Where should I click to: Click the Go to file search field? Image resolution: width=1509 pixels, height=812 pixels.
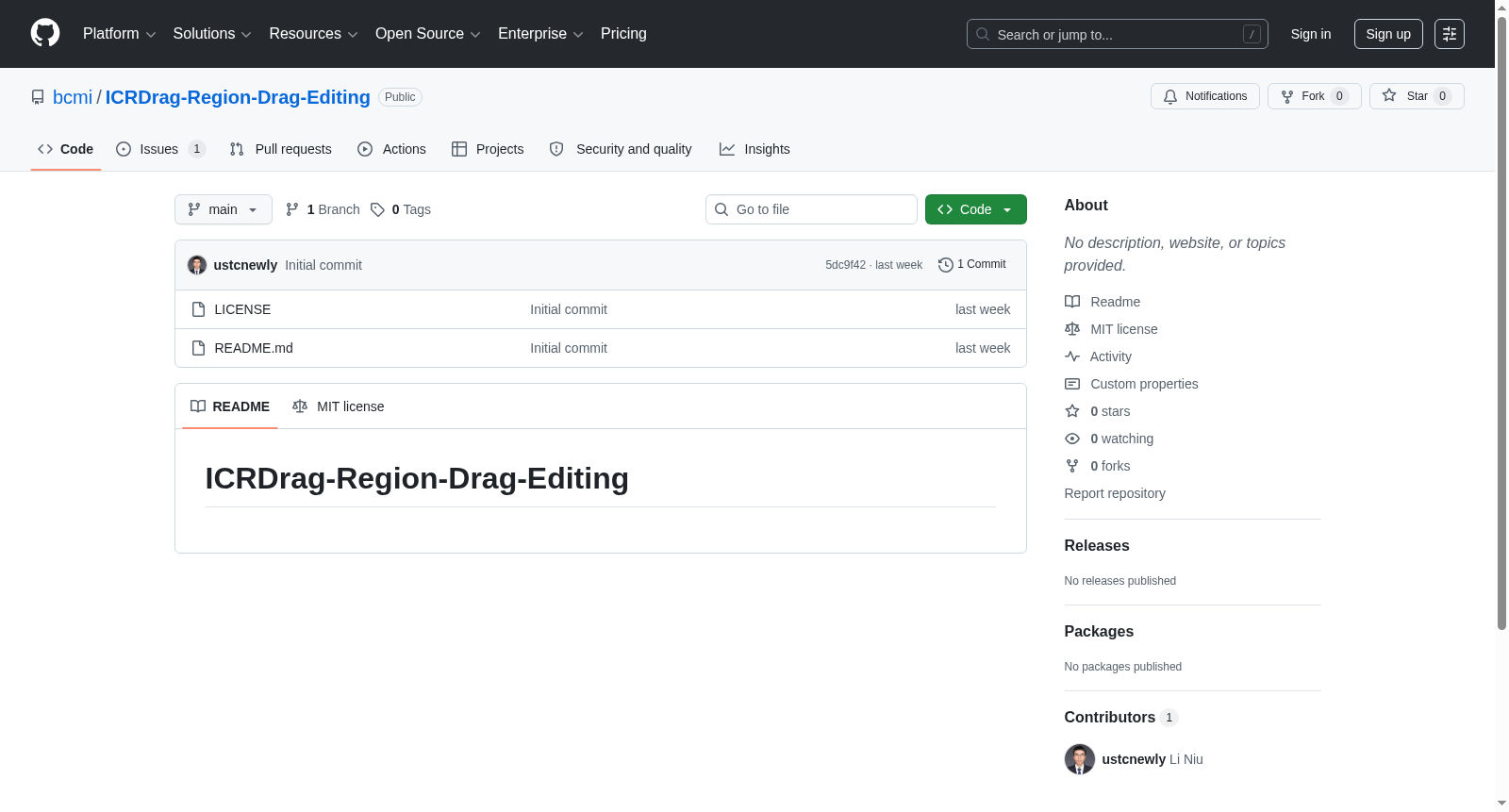pos(811,209)
